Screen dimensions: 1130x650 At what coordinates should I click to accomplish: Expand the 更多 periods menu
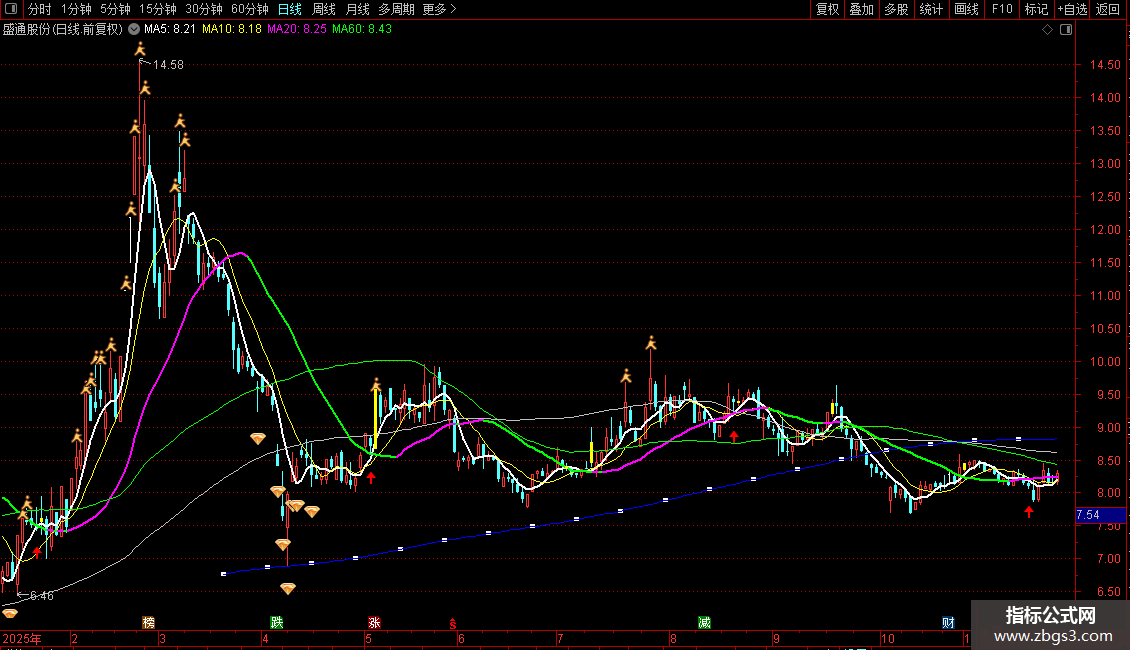click(439, 10)
